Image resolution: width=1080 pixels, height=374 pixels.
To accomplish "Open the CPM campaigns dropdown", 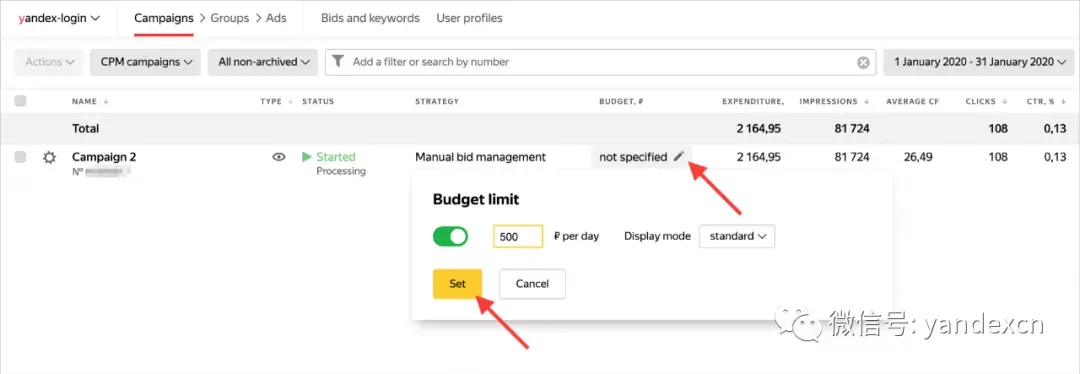I will coord(145,62).
